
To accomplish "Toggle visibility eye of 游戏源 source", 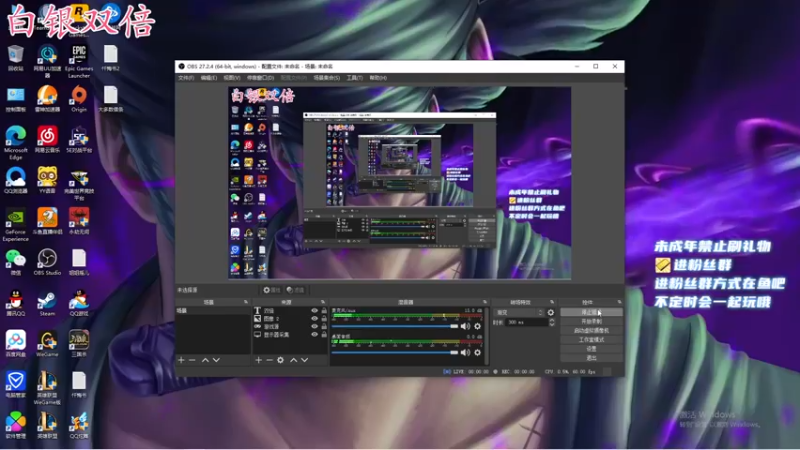I will 314,327.
